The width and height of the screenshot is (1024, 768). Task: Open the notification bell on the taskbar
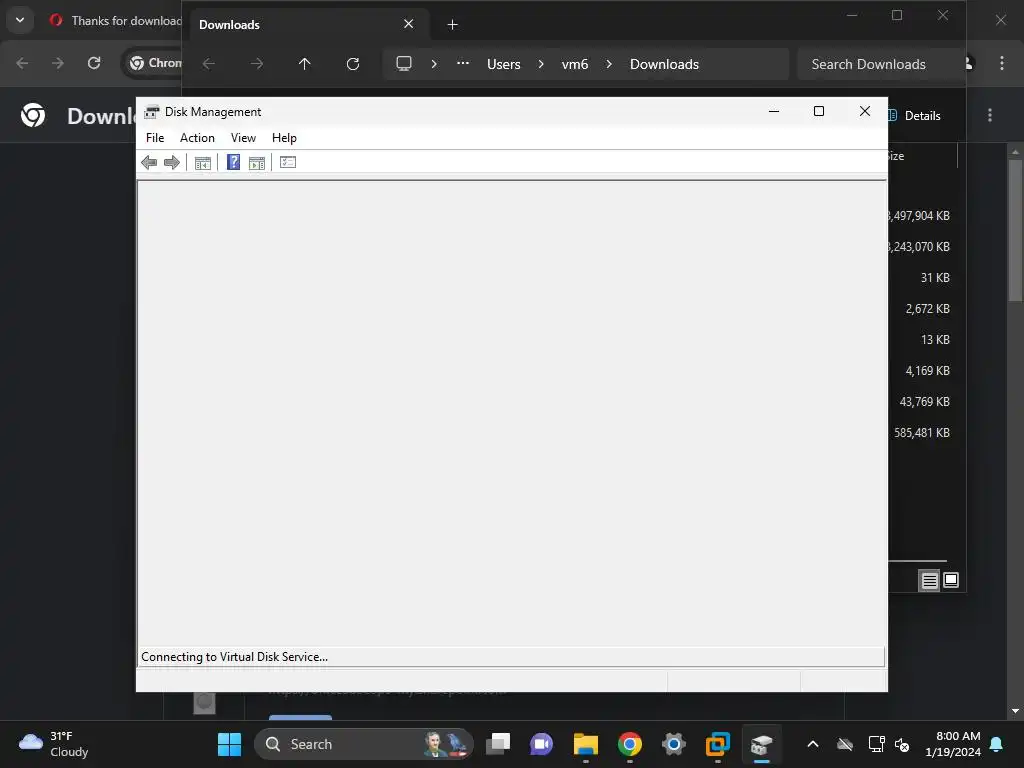click(x=997, y=744)
